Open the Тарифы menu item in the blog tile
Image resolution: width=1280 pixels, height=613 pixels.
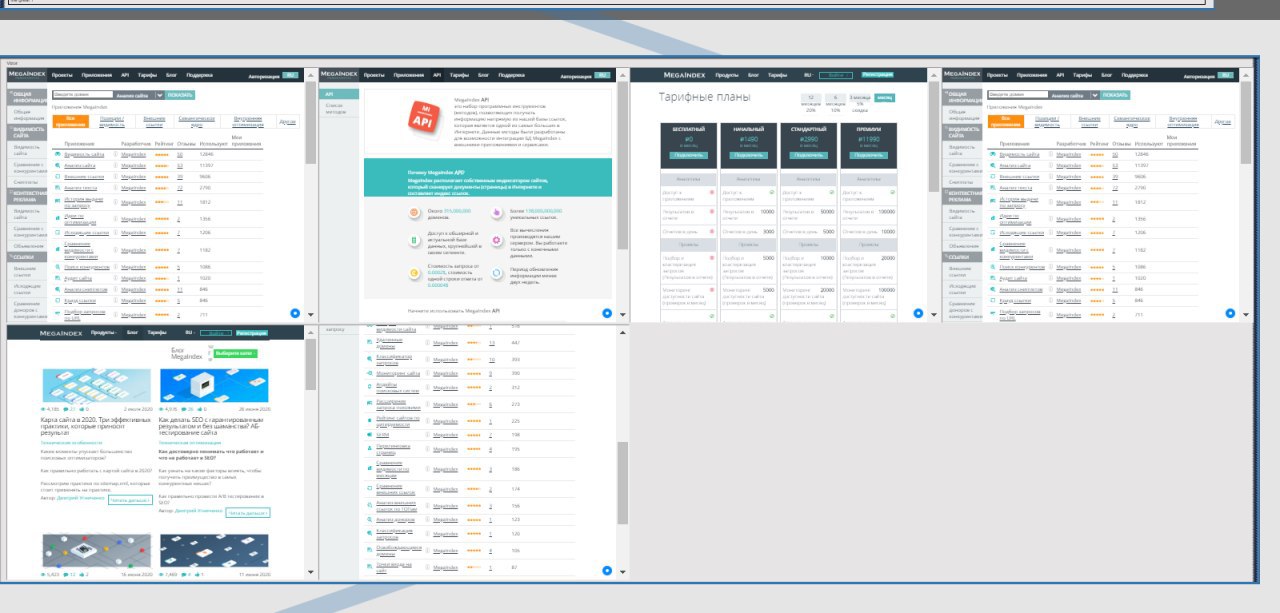click(158, 332)
